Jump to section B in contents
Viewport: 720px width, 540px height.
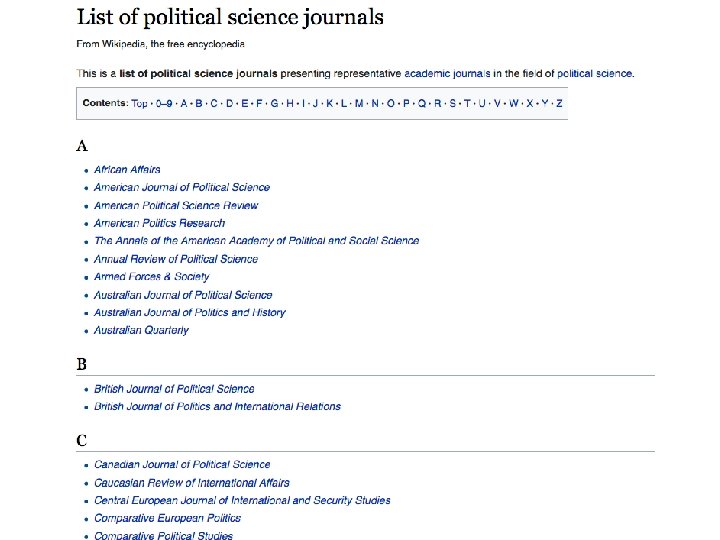pos(199,103)
